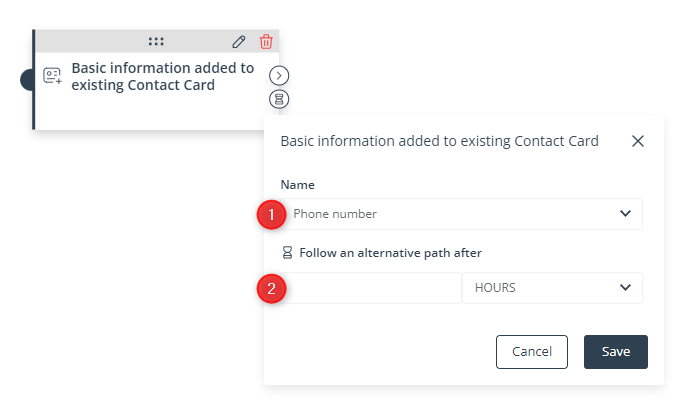Click chevron arrow of Name dropdown
The image size is (692, 418).
click(x=625, y=214)
